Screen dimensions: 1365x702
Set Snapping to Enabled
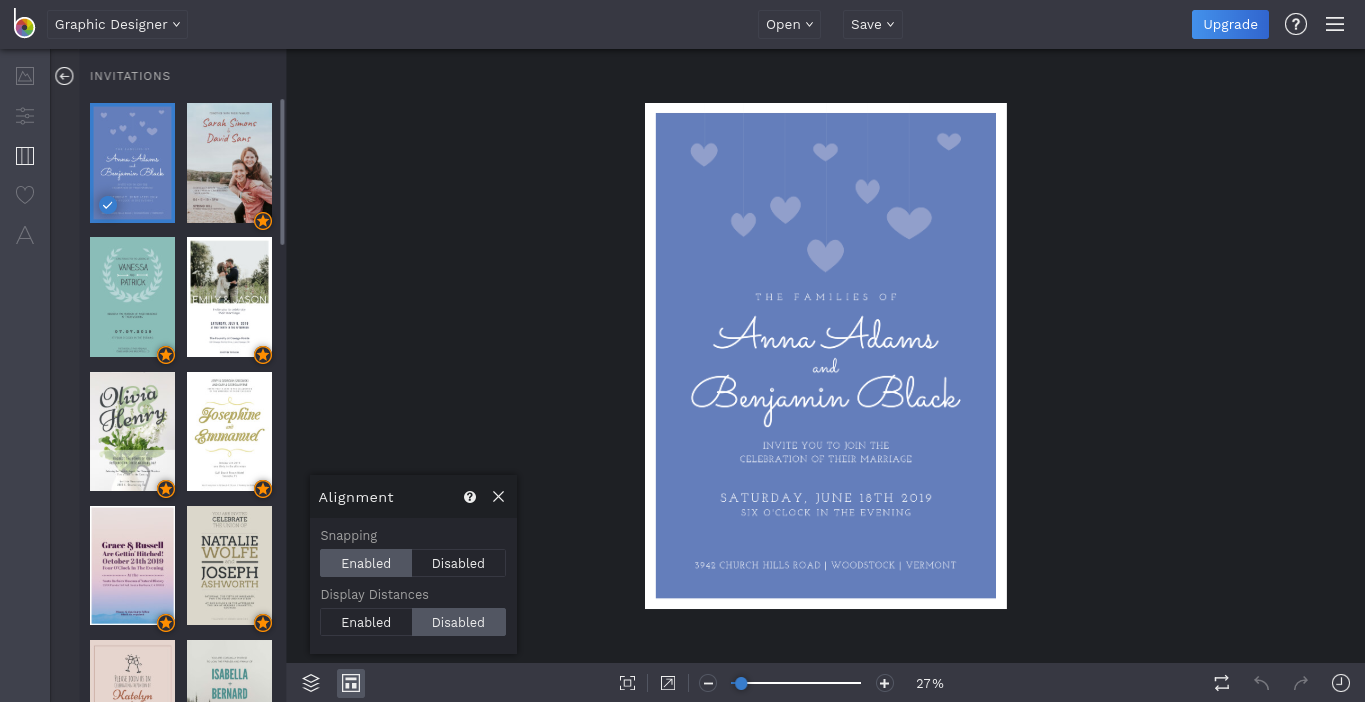point(366,563)
